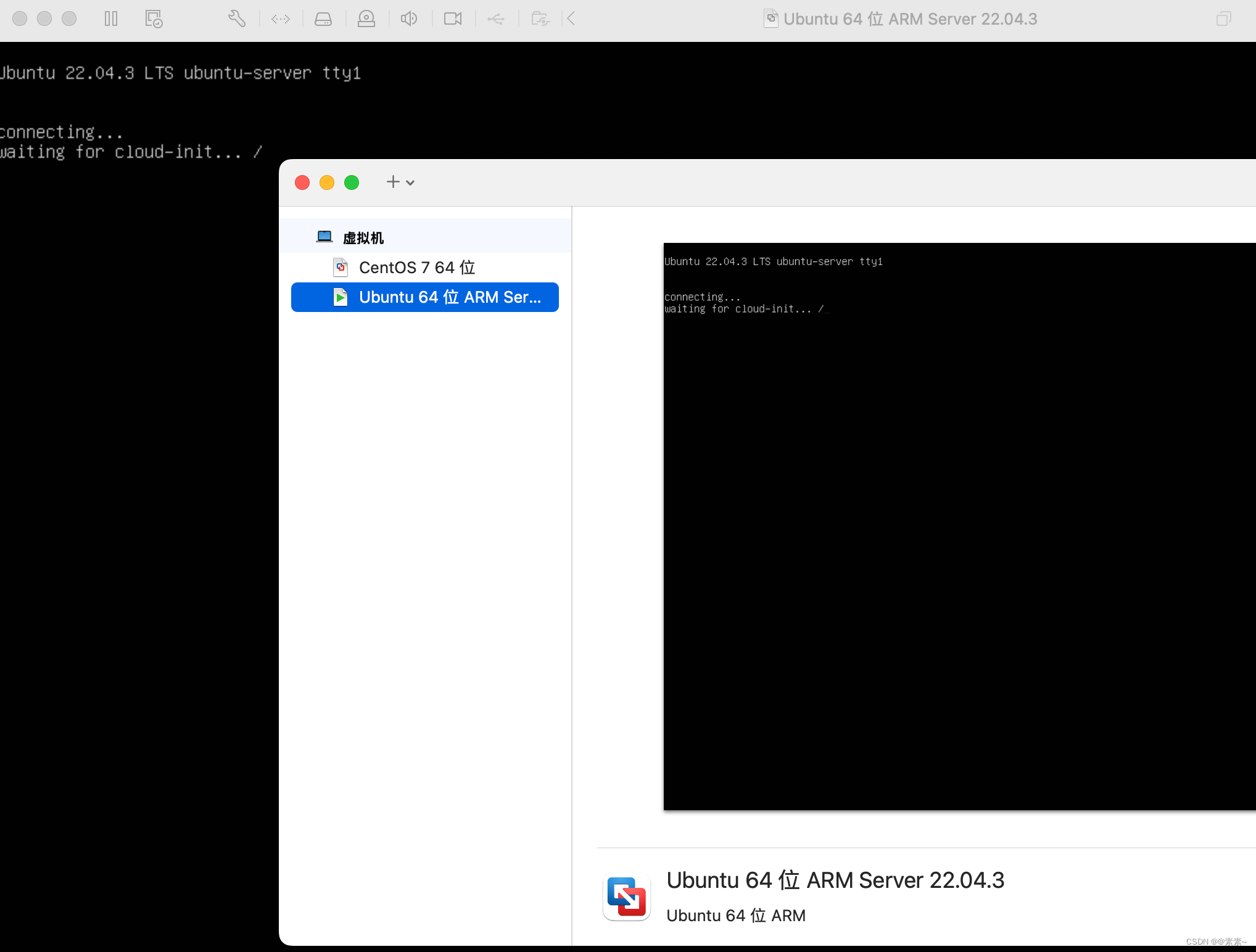
Task: Click the sound speaker icon in toolbar
Action: (409, 19)
